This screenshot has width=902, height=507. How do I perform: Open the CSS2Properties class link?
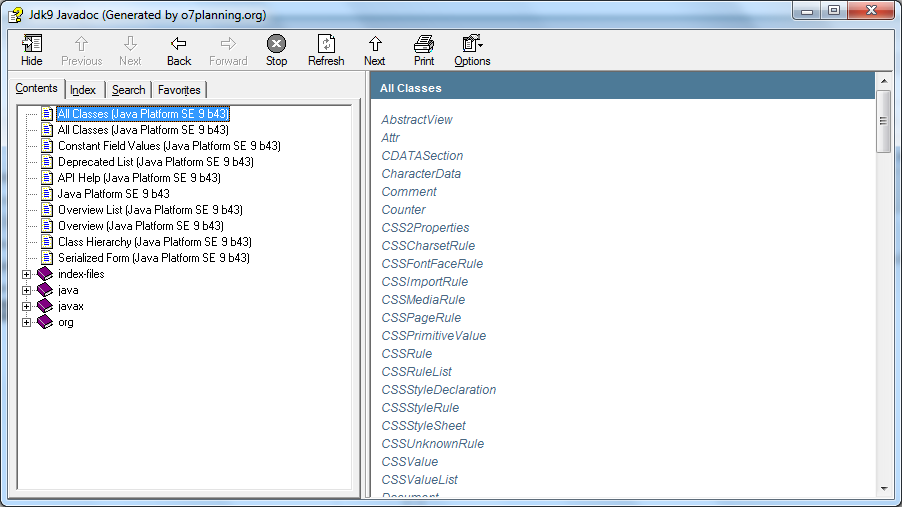[425, 228]
